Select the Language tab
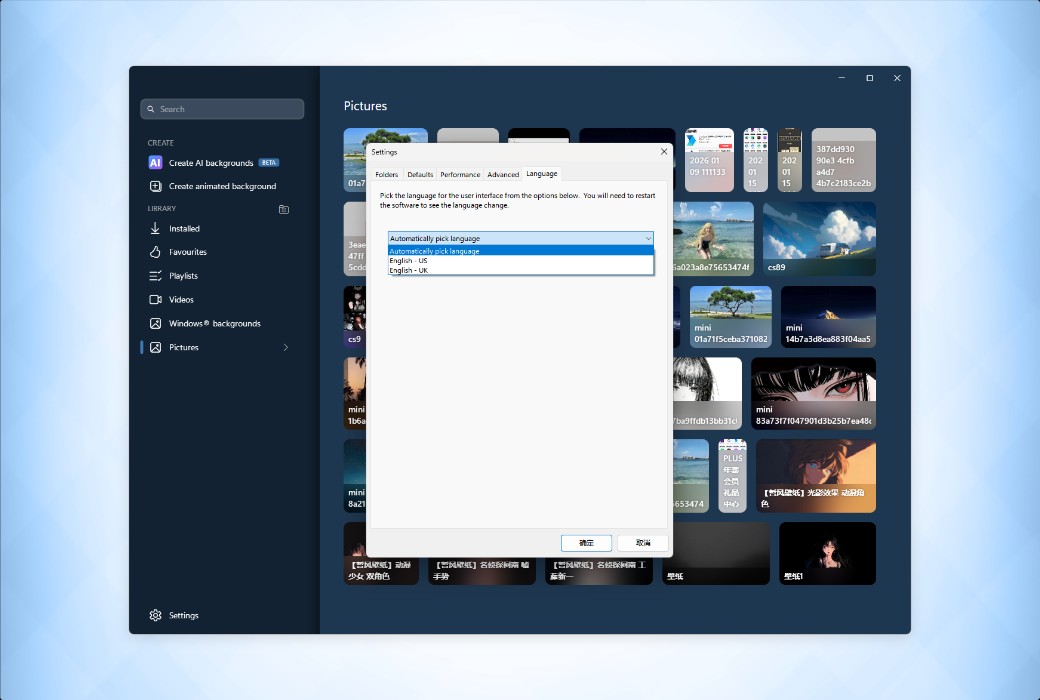The width and height of the screenshot is (1040, 700). pos(542,174)
